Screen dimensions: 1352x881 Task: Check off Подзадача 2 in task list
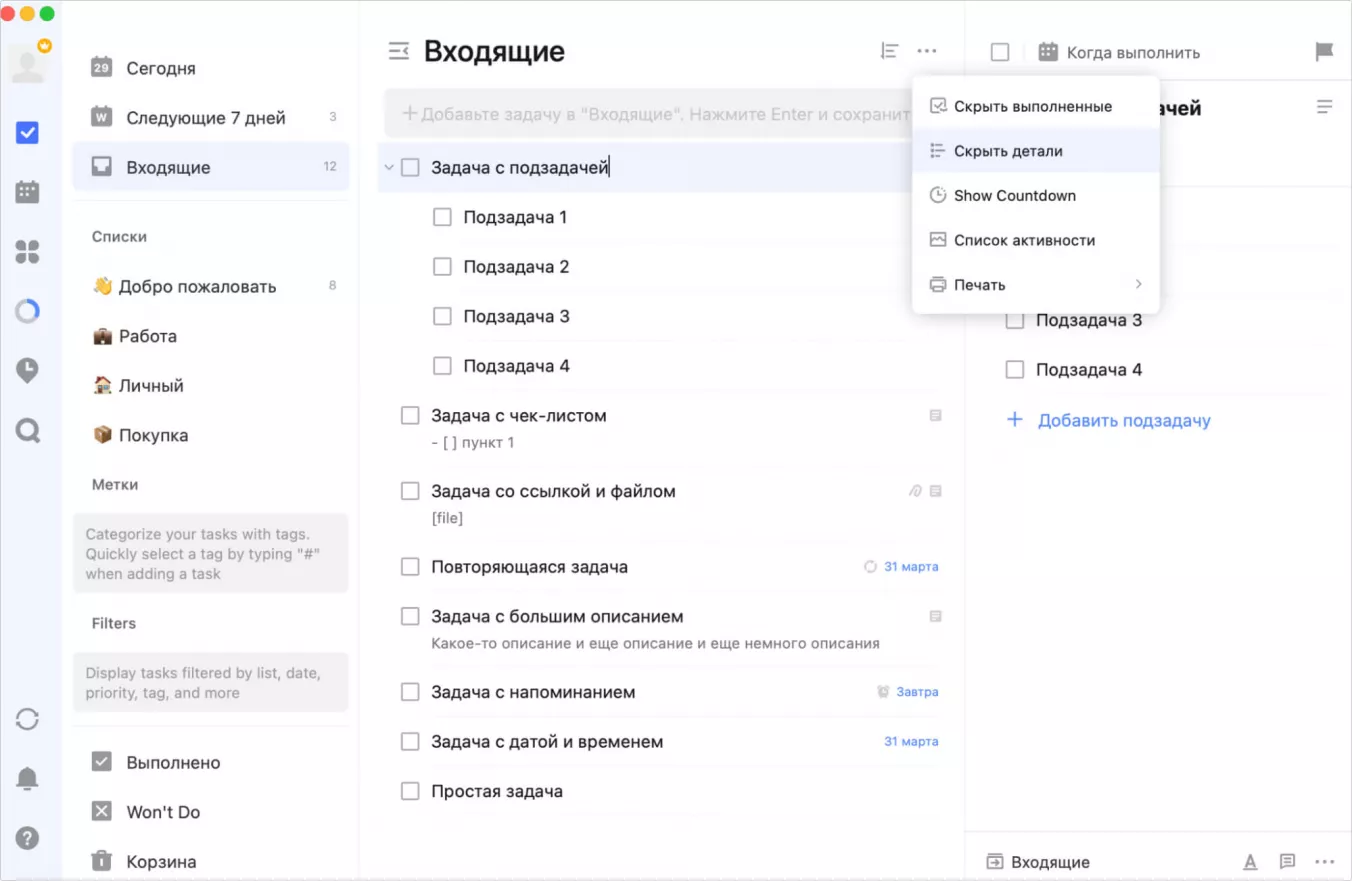click(x=442, y=267)
